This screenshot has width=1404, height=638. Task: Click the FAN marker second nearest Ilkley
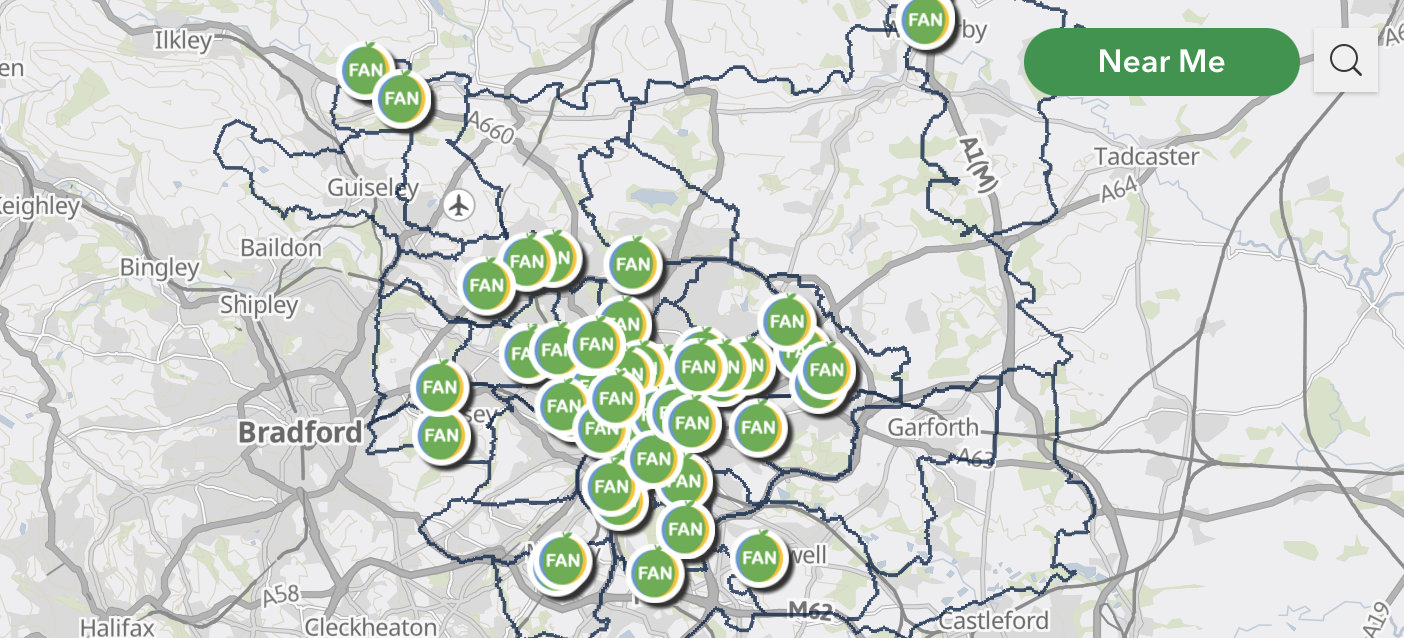(402, 98)
